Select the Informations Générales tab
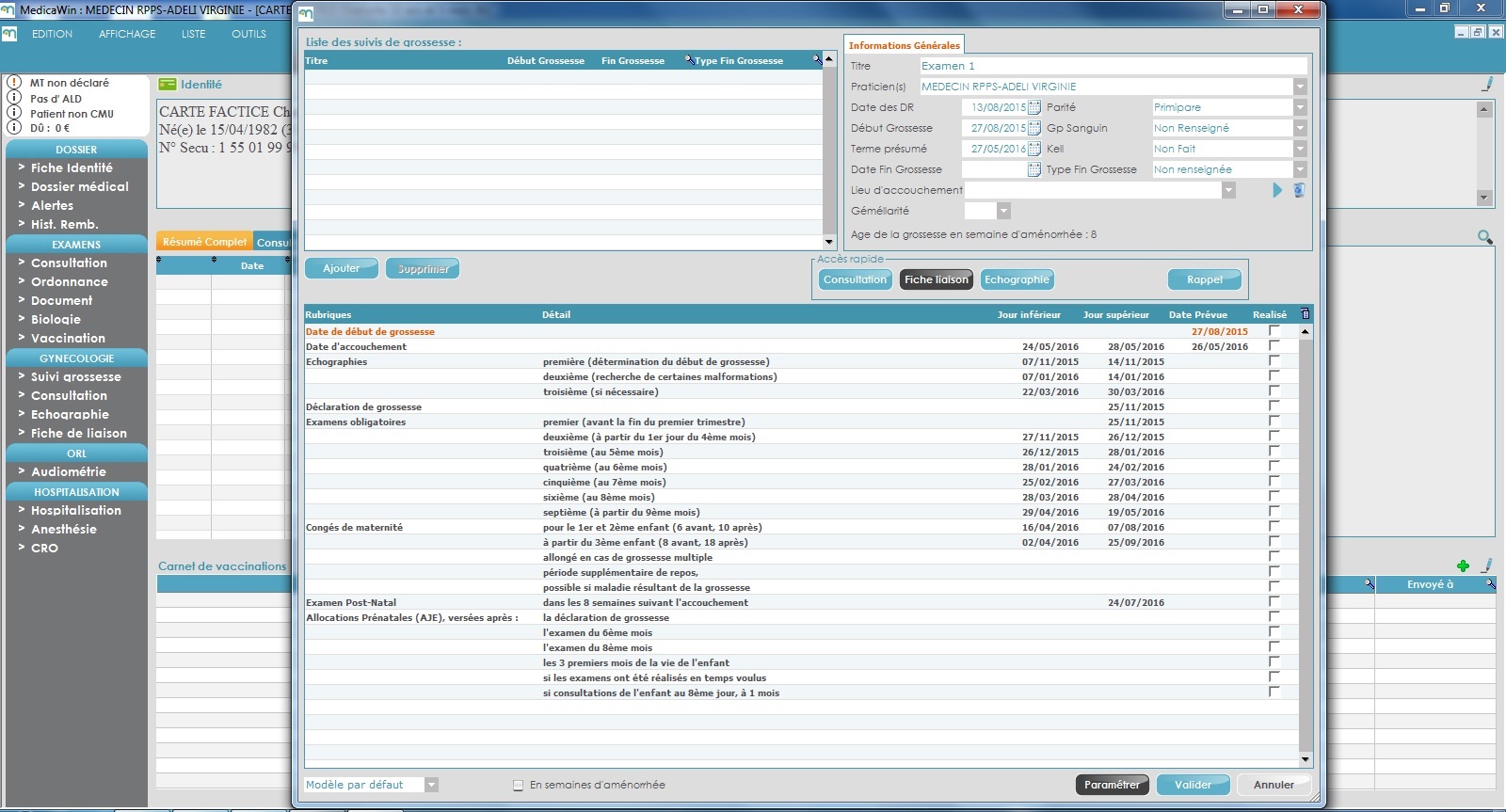 (904, 45)
